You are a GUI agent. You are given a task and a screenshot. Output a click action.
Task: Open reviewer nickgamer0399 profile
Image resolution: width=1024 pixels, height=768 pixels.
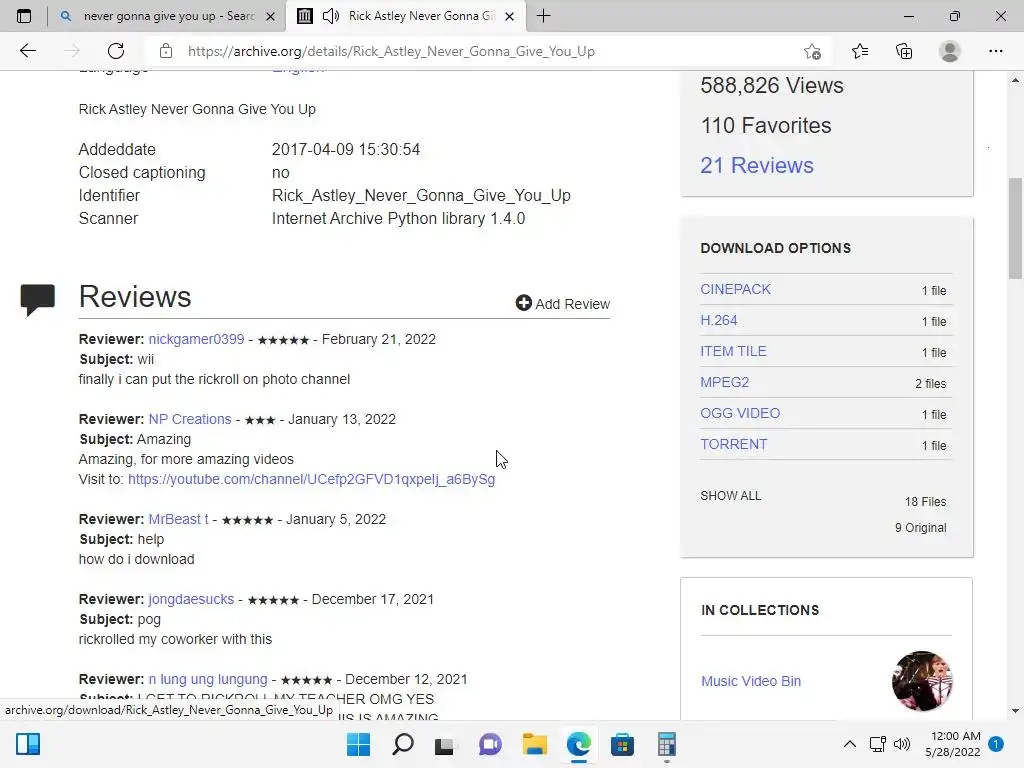pyautogui.click(x=197, y=340)
